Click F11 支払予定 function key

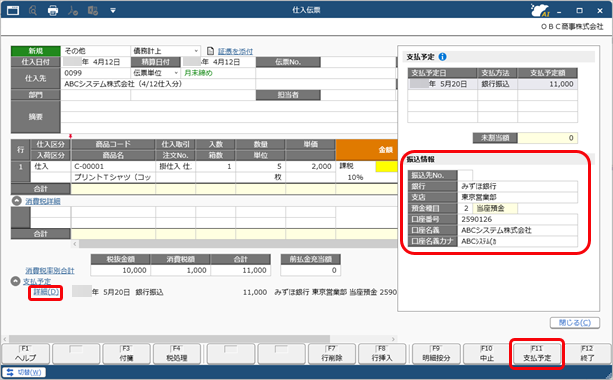point(537,353)
